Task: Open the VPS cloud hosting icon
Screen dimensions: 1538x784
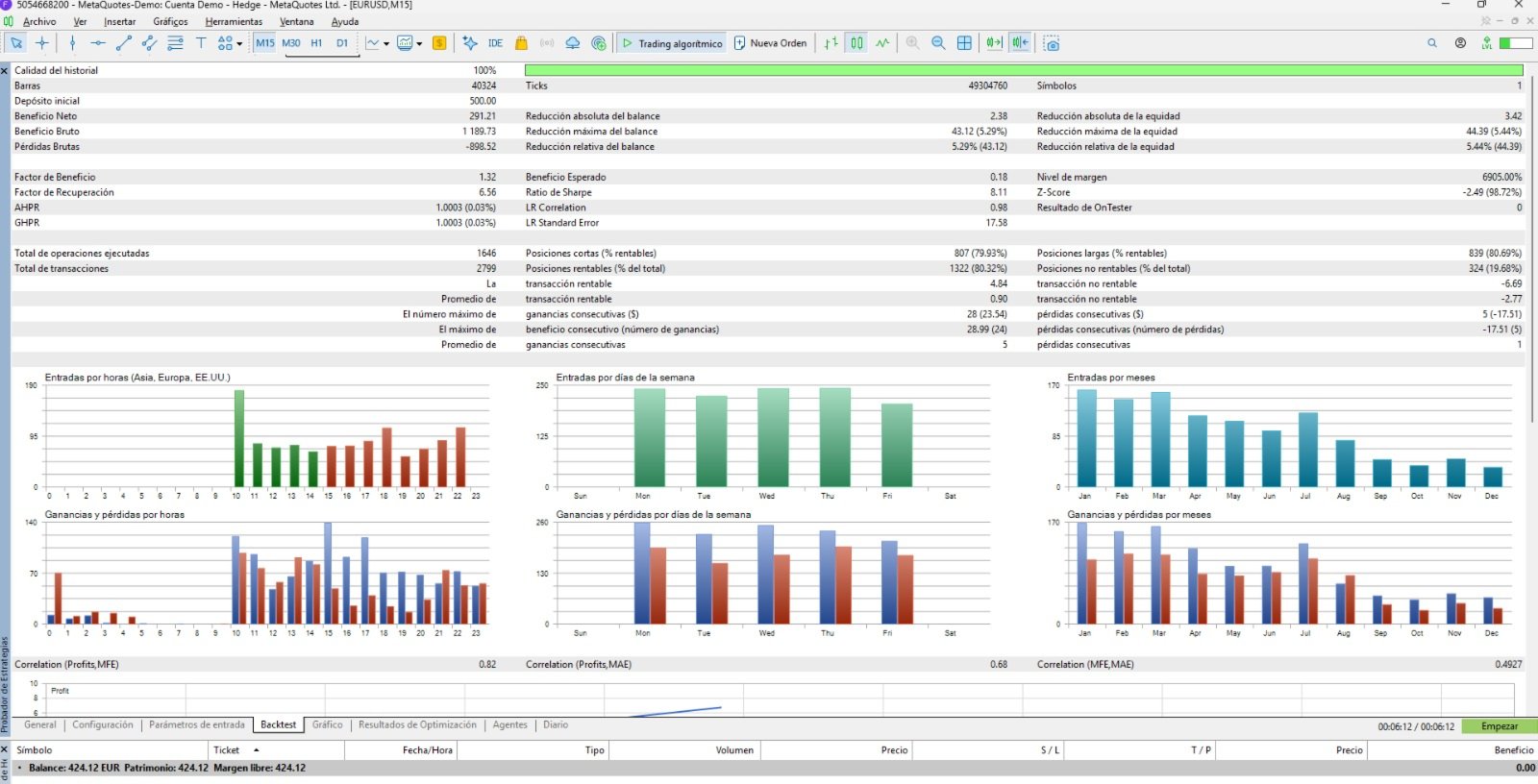Action: coord(573,43)
